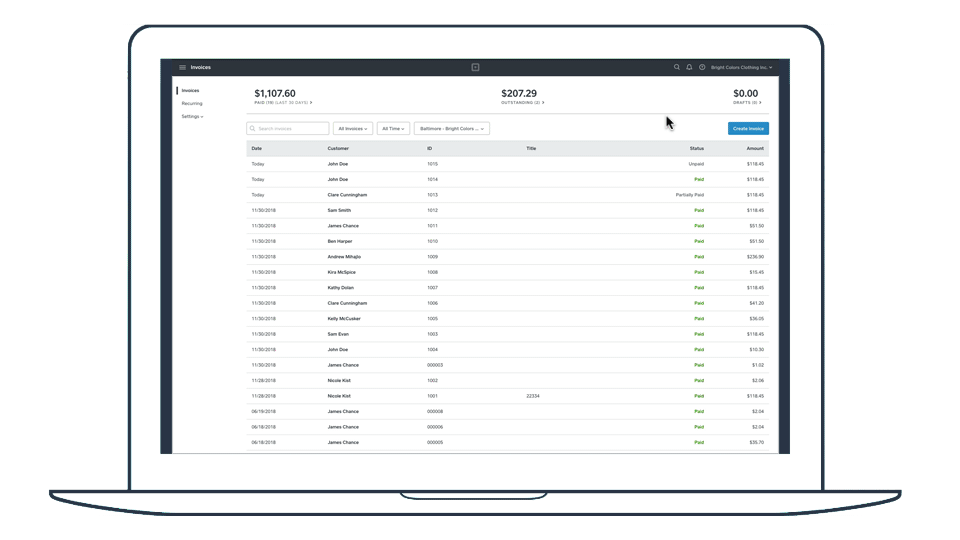Click the $10.30 amount cell

756,350
